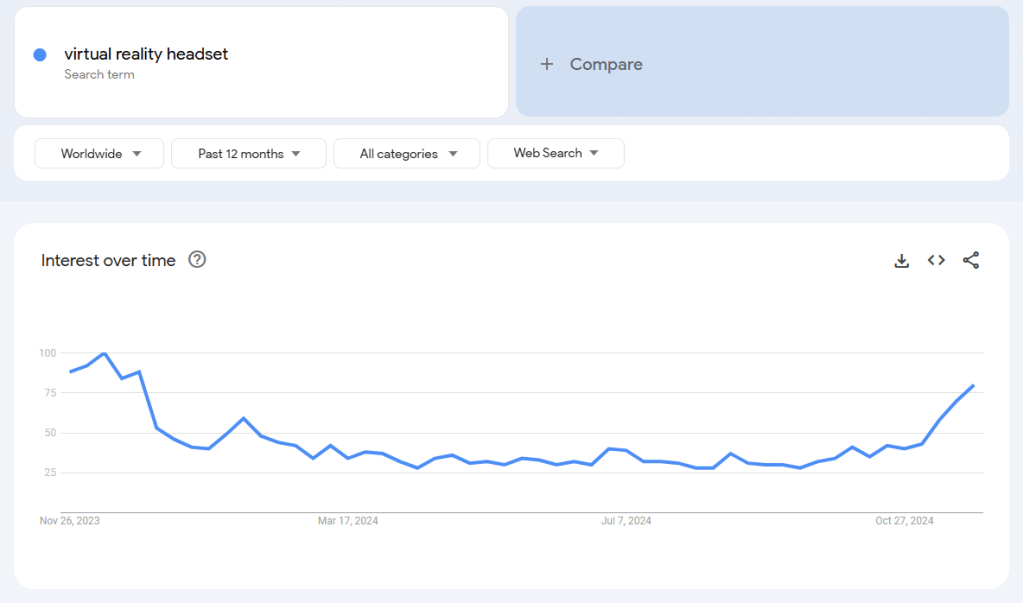Download the interest over time CSV
The width and height of the screenshot is (1023, 603).
[901, 261]
